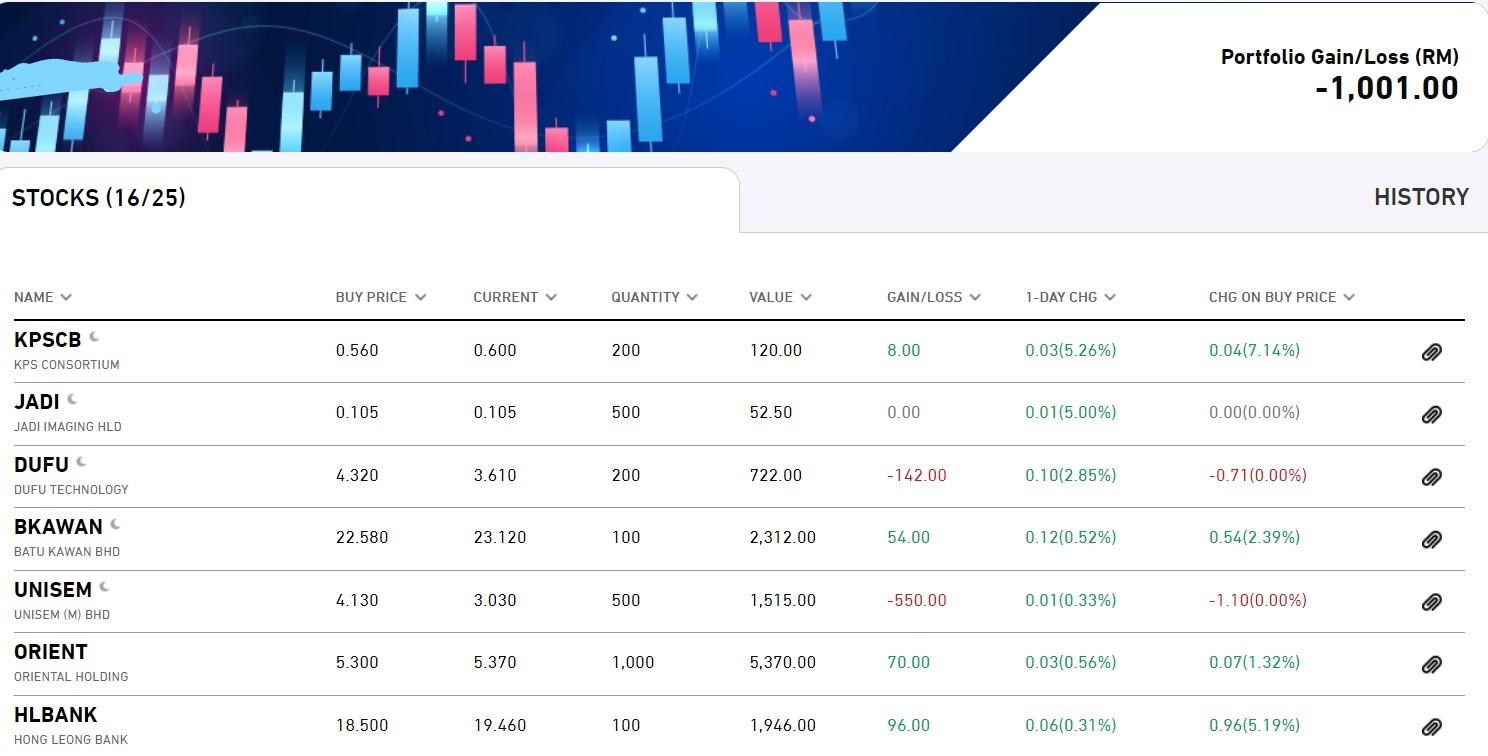Click ORIENT value 5,370.00
The width and height of the screenshot is (1488, 756).
coord(782,662)
